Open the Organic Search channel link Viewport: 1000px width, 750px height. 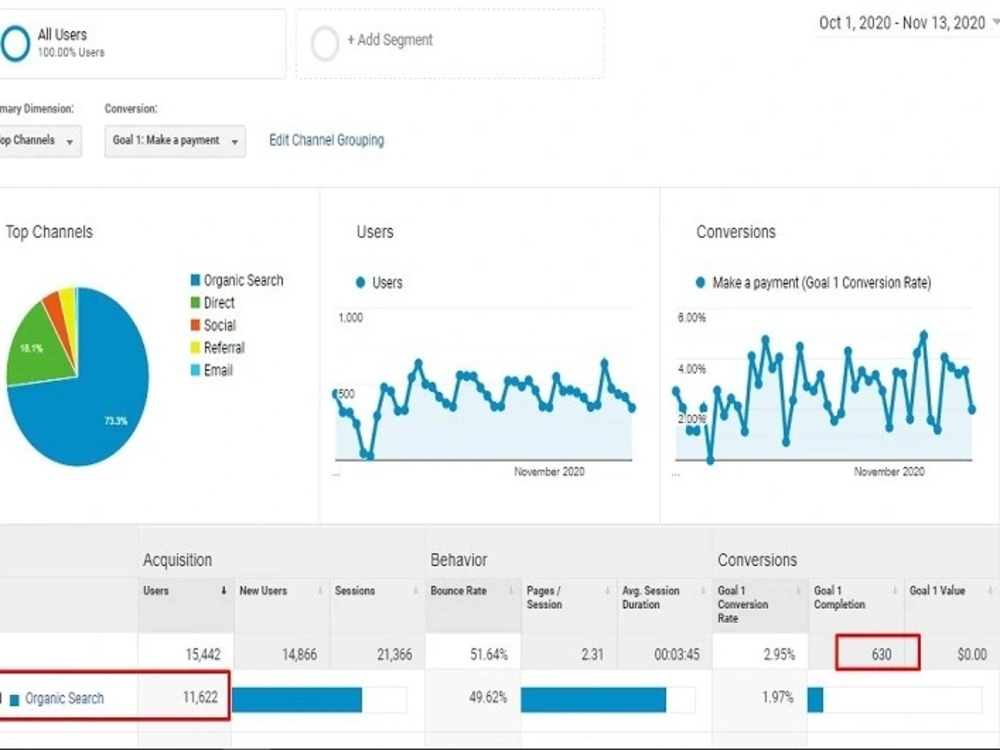[64, 698]
